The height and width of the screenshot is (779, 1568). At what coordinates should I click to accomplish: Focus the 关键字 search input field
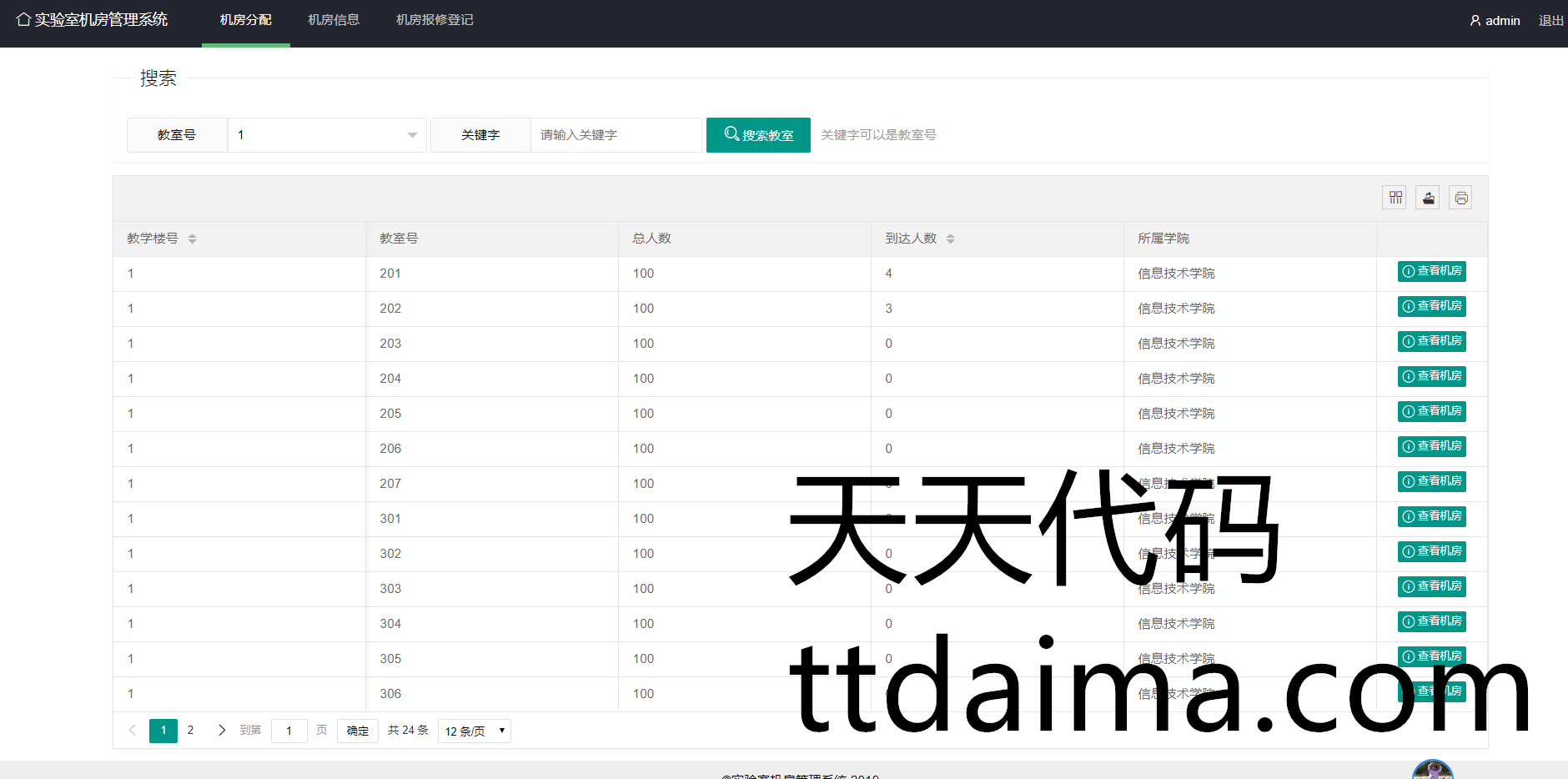point(616,135)
